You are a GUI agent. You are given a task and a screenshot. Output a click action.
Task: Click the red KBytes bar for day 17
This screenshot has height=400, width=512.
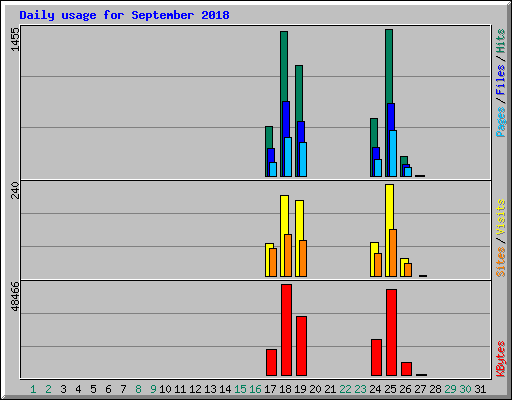(271, 362)
